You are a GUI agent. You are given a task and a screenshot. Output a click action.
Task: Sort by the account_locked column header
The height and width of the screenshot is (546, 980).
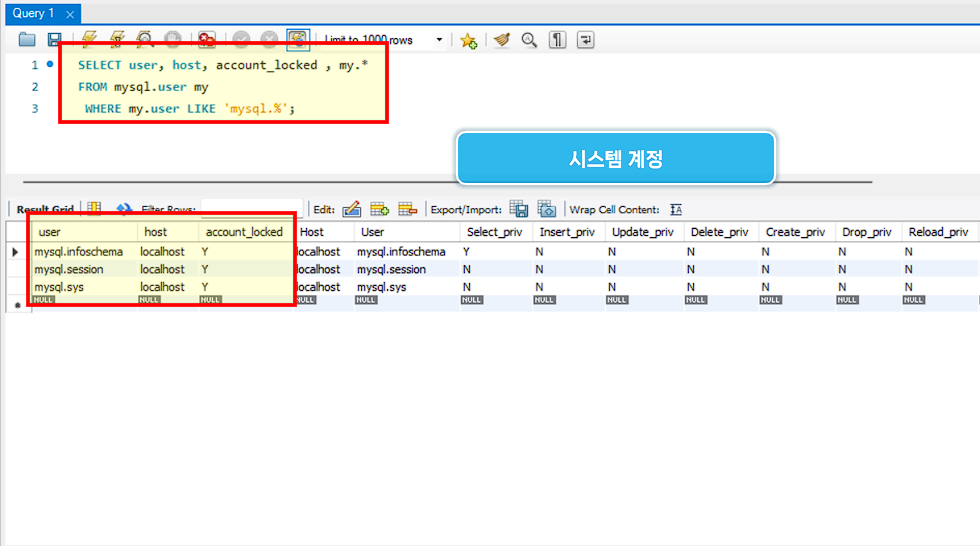(244, 232)
